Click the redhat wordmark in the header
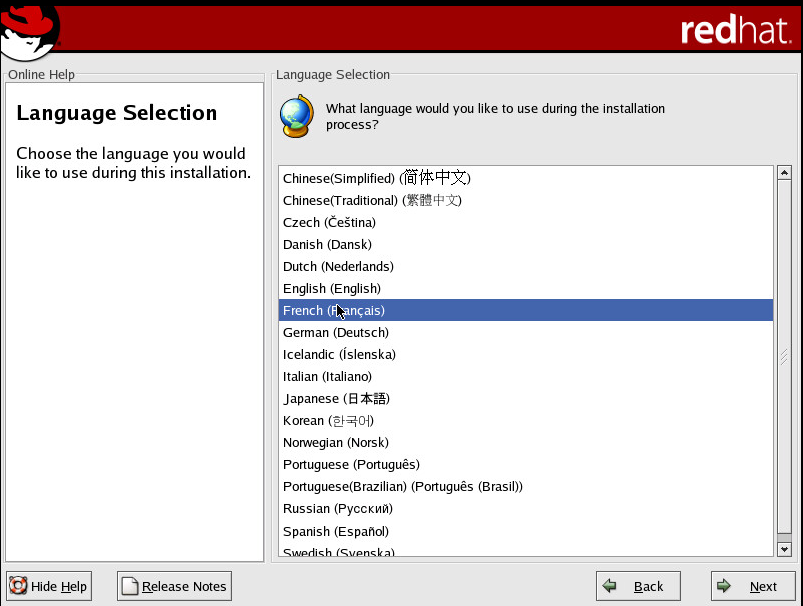Viewport: 803px width, 606px height. click(x=735, y=30)
